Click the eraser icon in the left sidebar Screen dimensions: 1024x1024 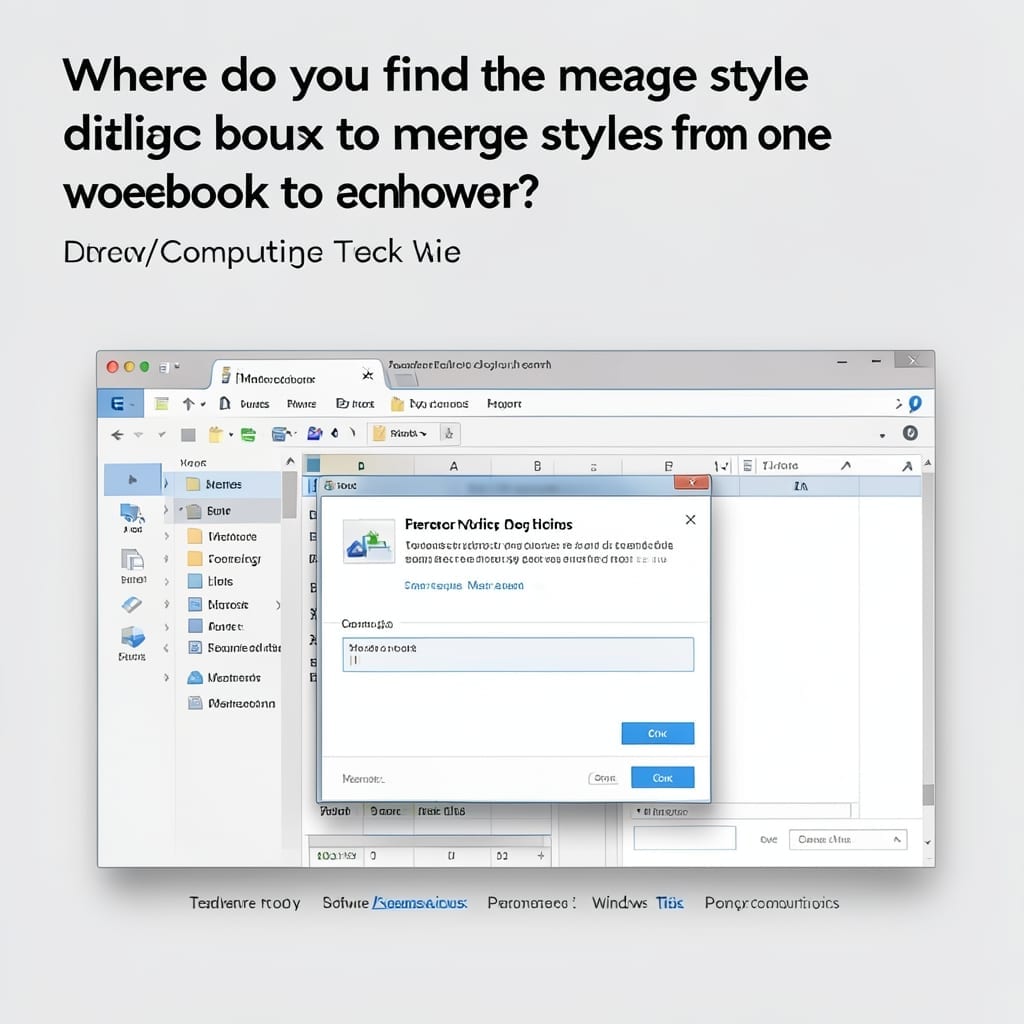[132, 605]
